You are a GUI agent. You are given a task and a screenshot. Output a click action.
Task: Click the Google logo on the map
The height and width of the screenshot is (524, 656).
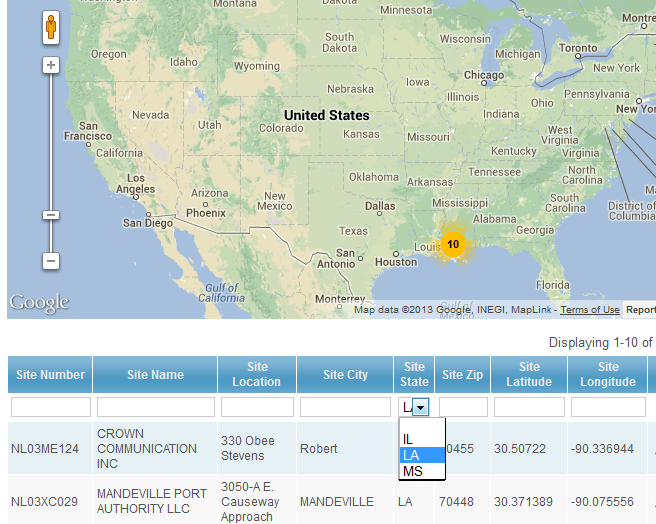[39, 303]
